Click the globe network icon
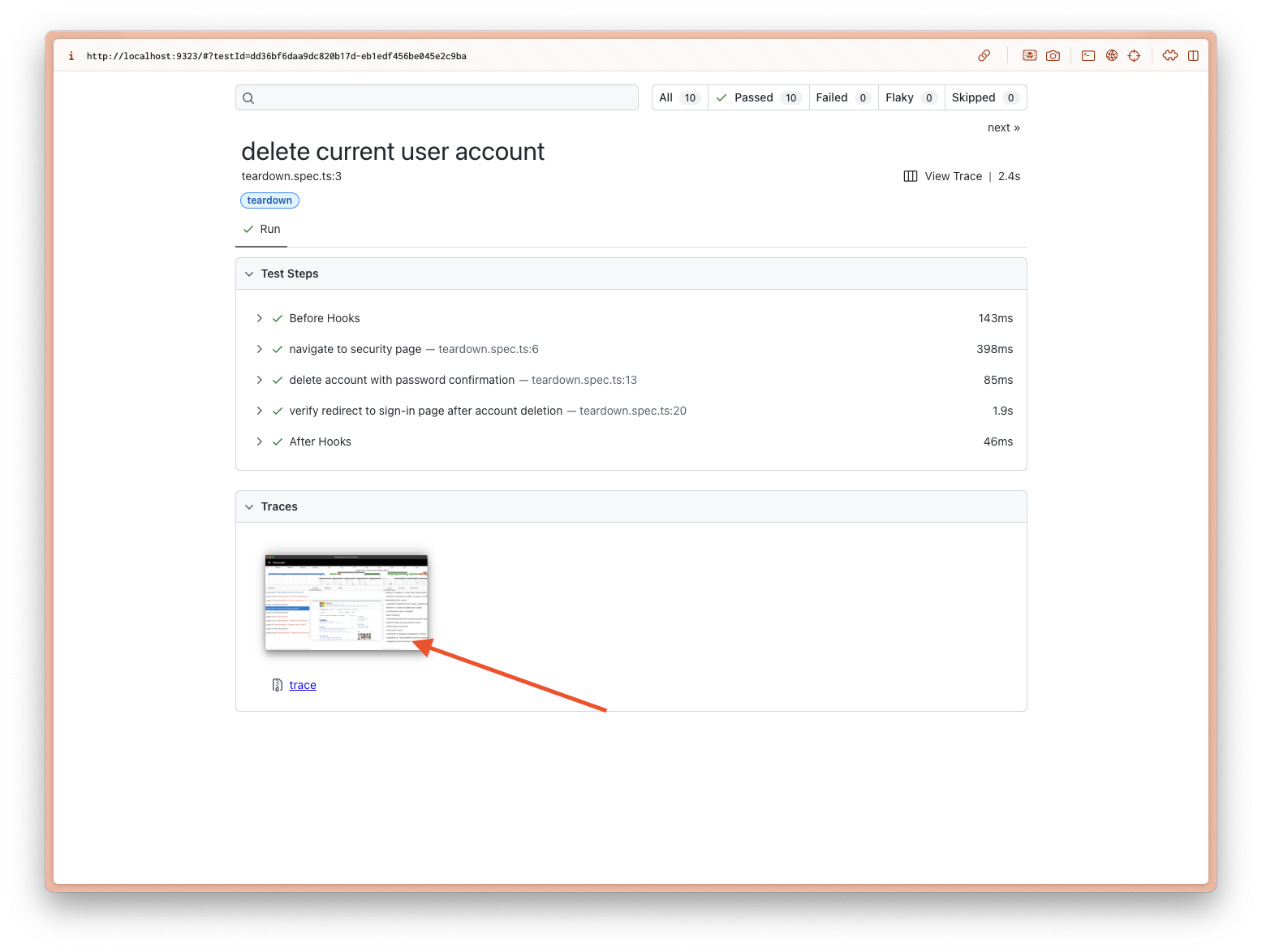The image size is (1262, 952). tap(1112, 56)
